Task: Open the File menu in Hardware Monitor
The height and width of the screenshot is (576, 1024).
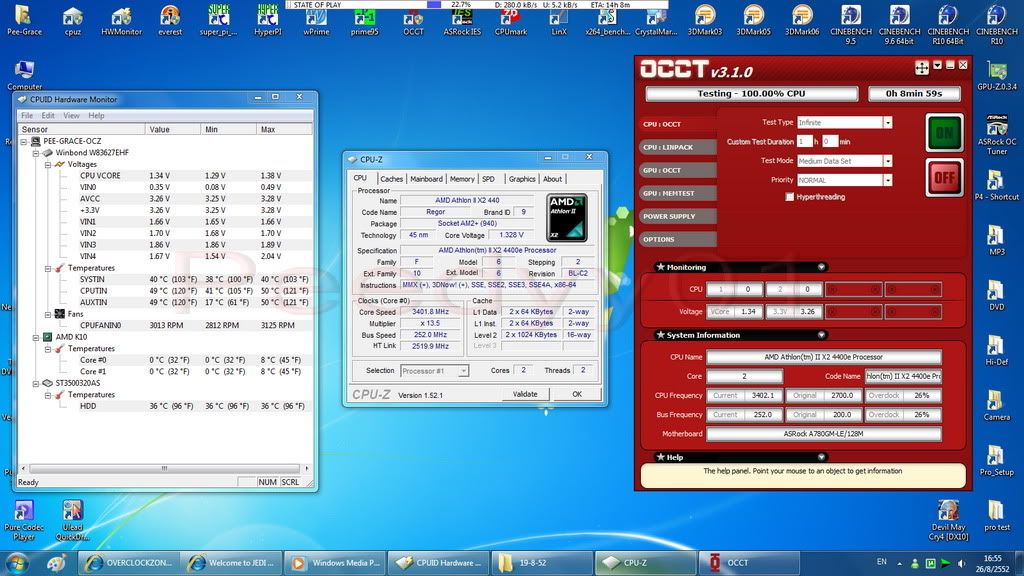Action: [x=27, y=116]
